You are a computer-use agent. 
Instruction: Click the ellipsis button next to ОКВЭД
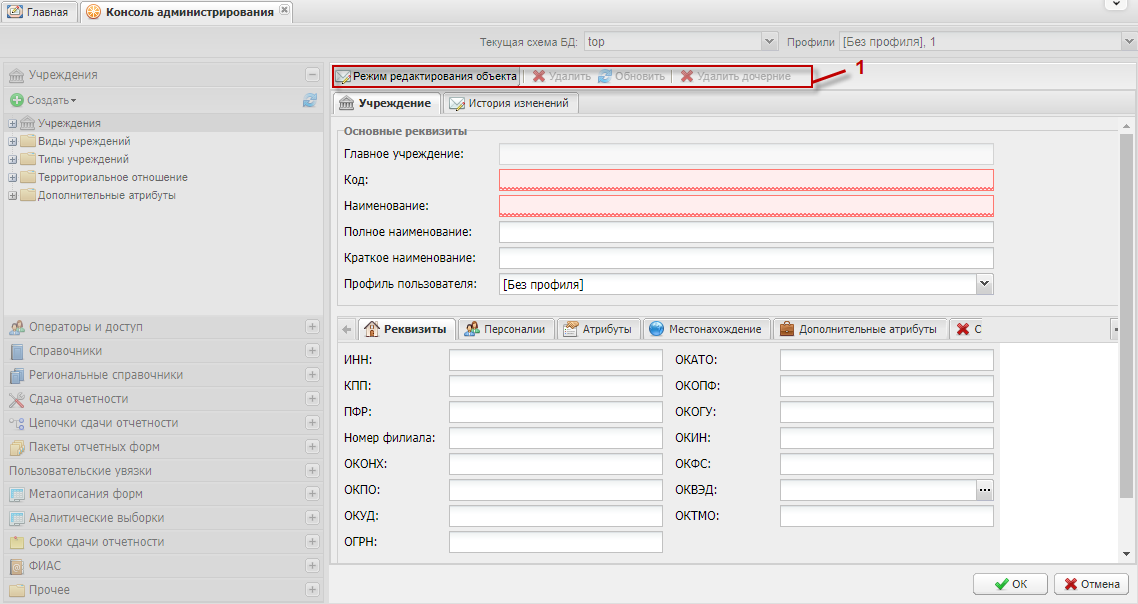985,490
